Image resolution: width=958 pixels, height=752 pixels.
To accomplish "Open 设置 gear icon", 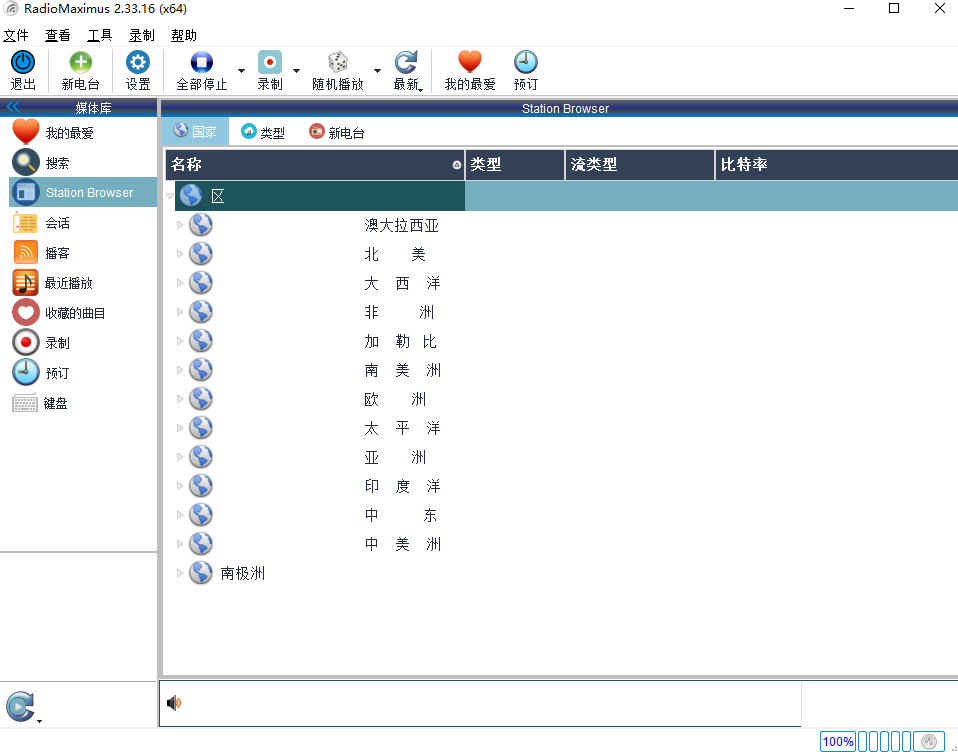I will point(137,62).
